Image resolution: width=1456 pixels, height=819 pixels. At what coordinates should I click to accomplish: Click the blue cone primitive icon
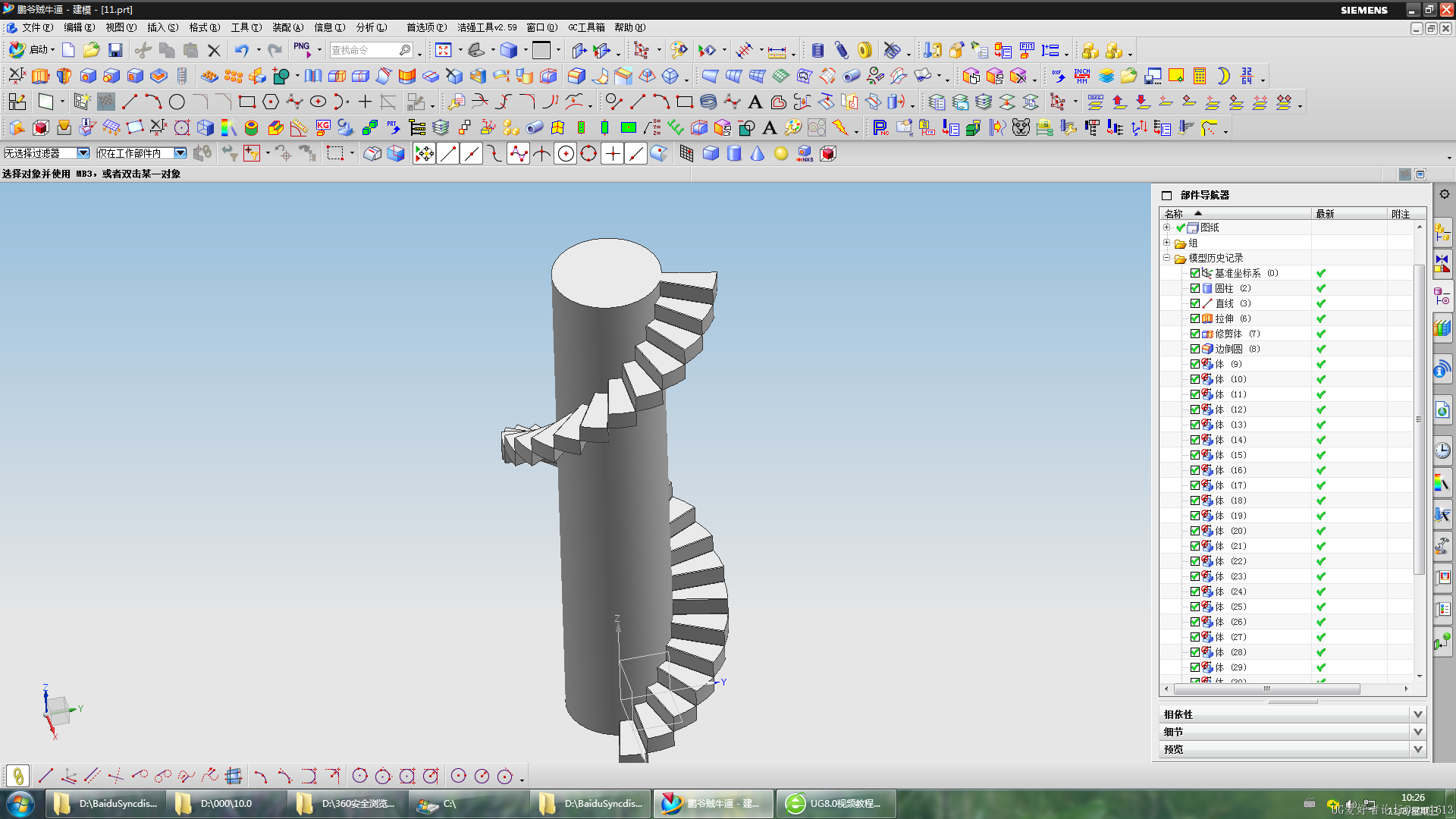point(758,154)
